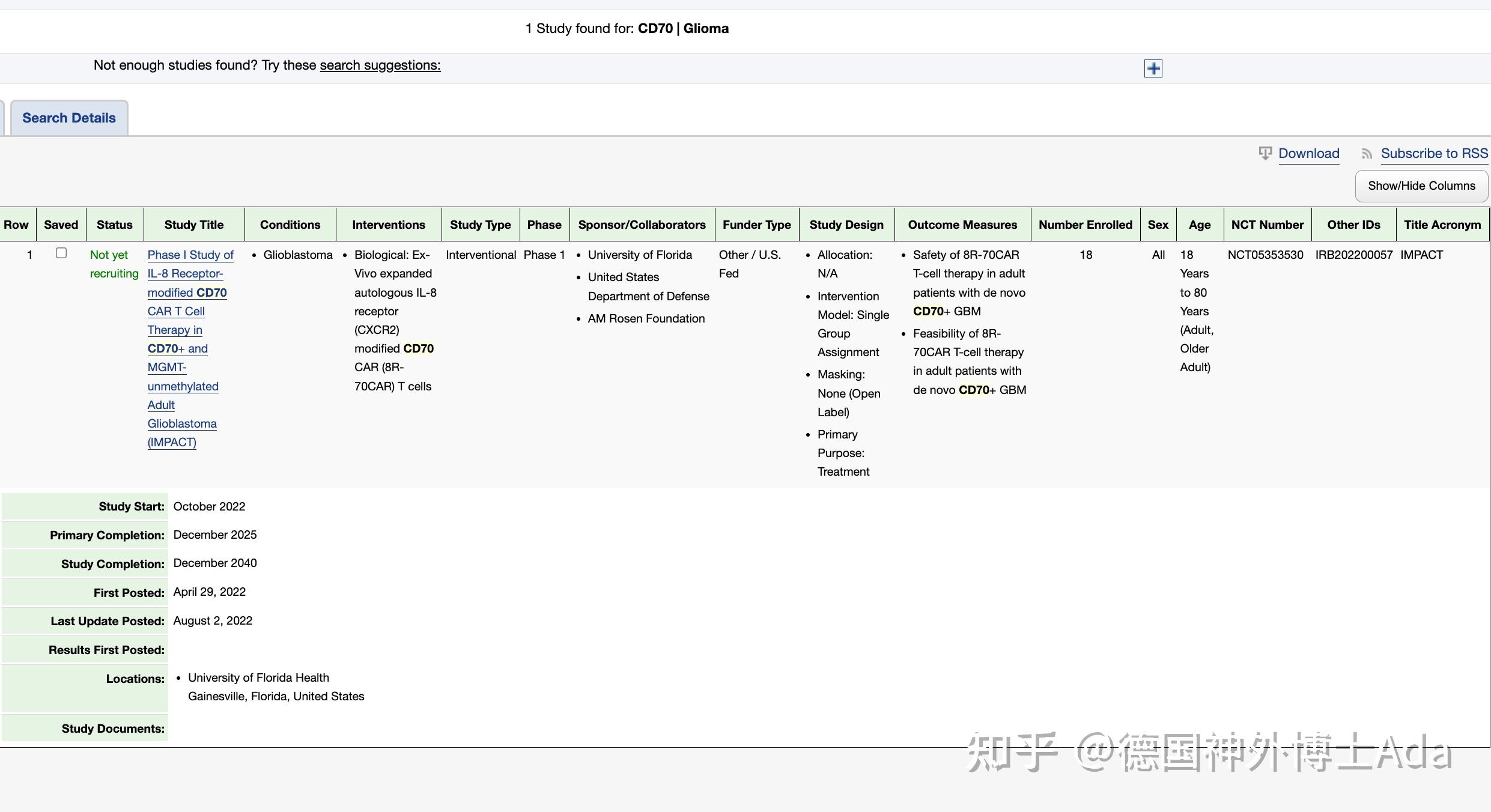Select the Outcome Measures column header
Image resolution: width=1491 pixels, height=812 pixels.
coord(962,225)
